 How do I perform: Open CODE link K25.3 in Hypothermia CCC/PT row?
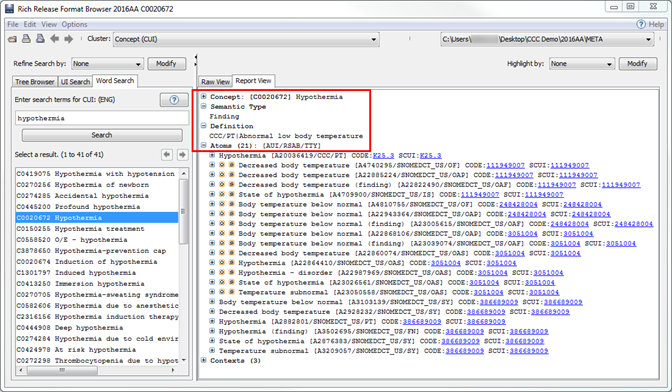tap(384, 156)
